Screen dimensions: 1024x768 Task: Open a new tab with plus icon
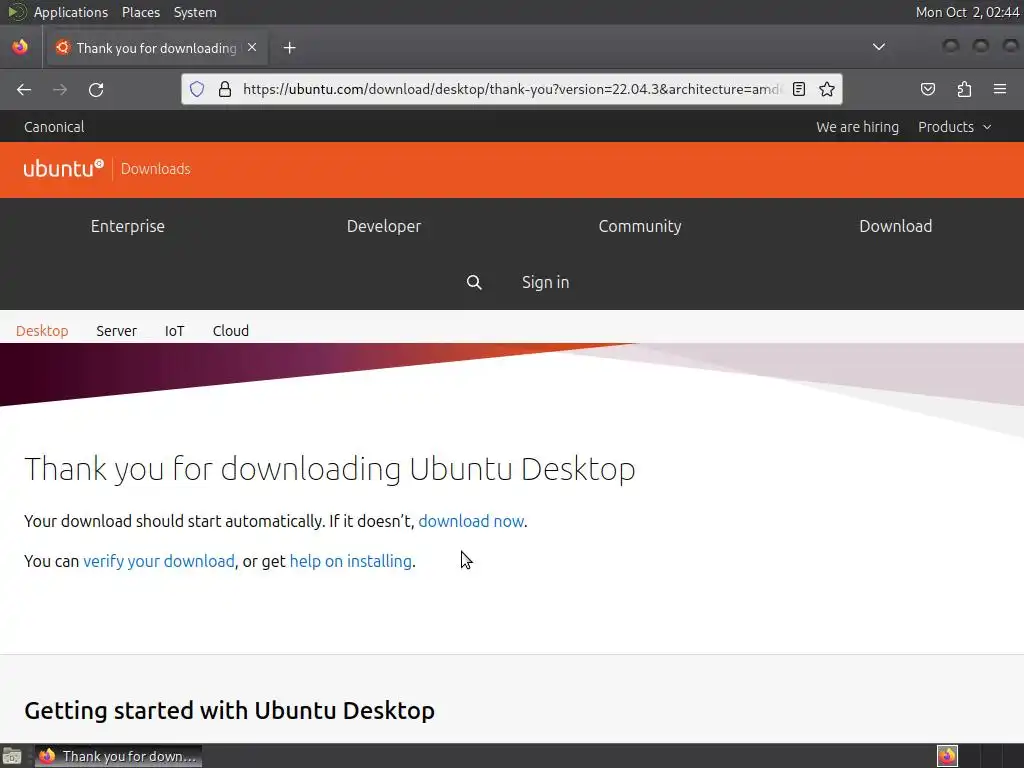pyautogui.click(x=289, y=48)
